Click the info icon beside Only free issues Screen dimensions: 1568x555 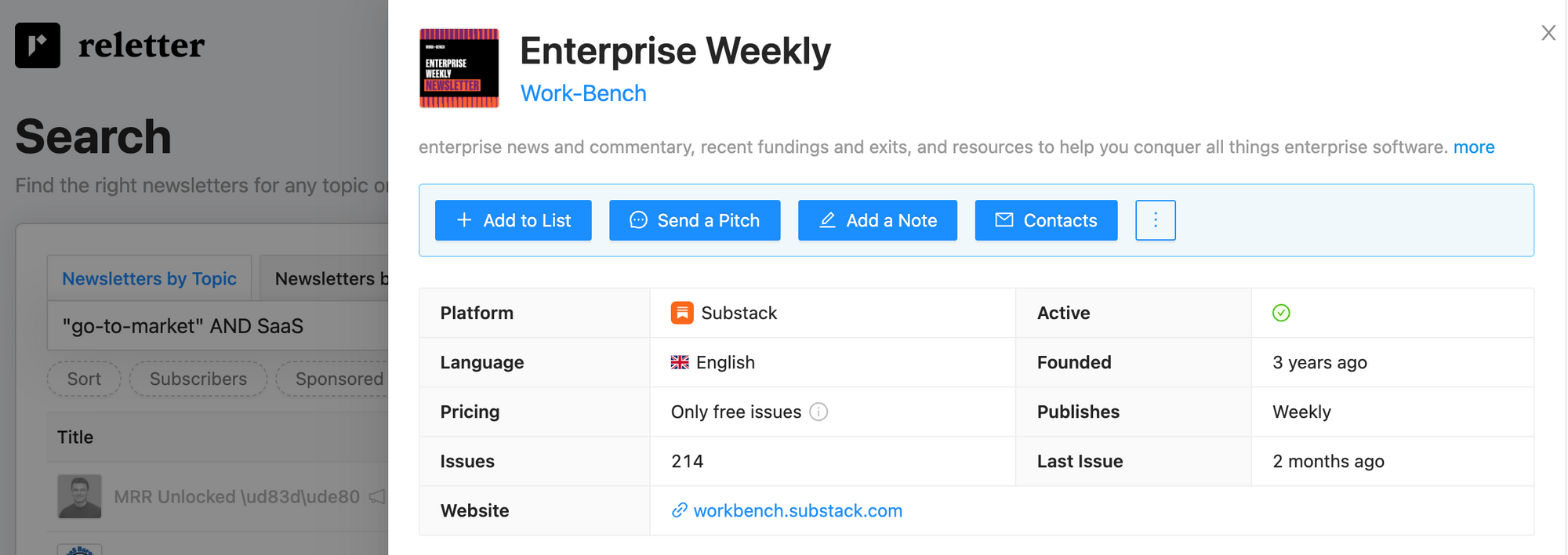[818, 412]
